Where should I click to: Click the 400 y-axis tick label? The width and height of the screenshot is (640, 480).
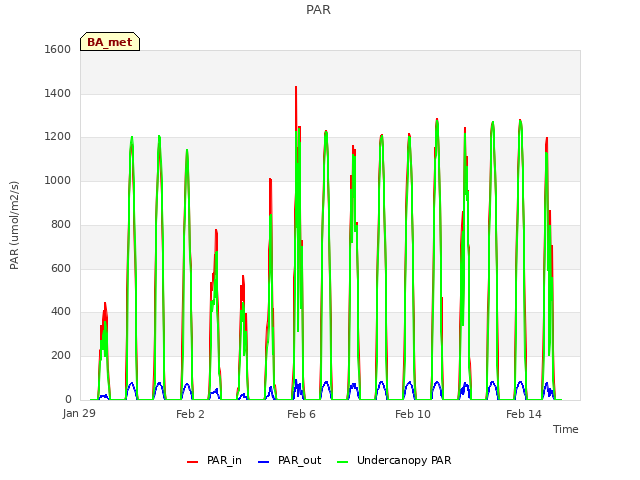tap(61, 312)
